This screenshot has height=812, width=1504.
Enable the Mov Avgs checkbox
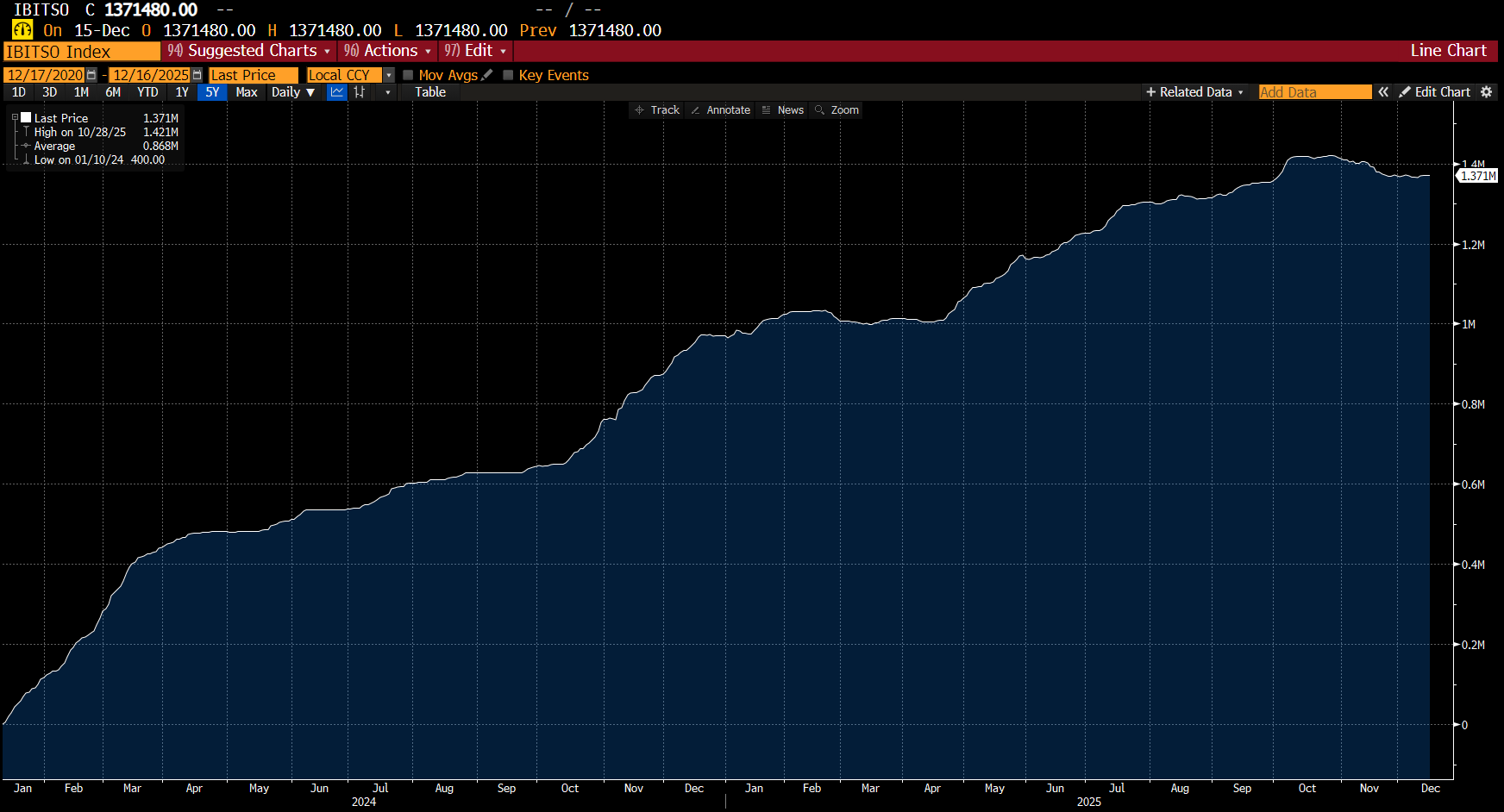[x=409, y=75]
